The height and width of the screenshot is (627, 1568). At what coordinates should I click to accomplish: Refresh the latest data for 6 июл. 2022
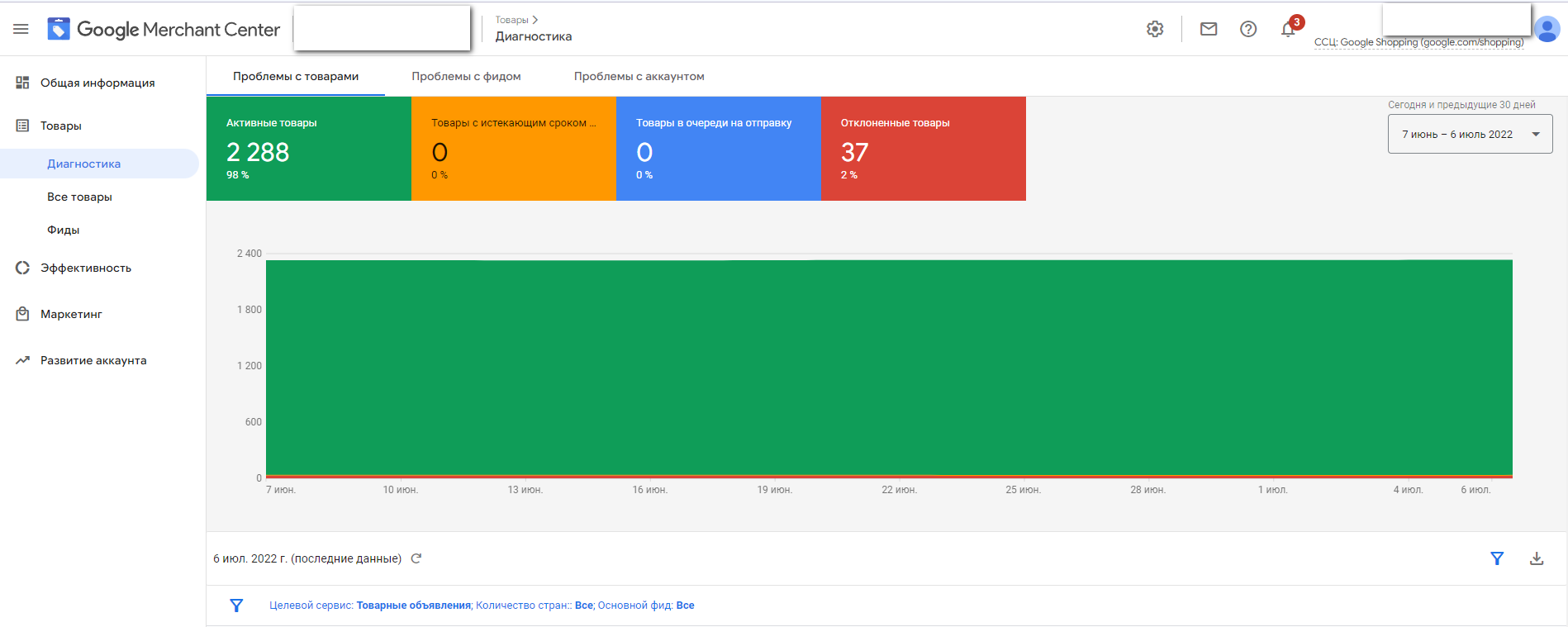(416, 558)
